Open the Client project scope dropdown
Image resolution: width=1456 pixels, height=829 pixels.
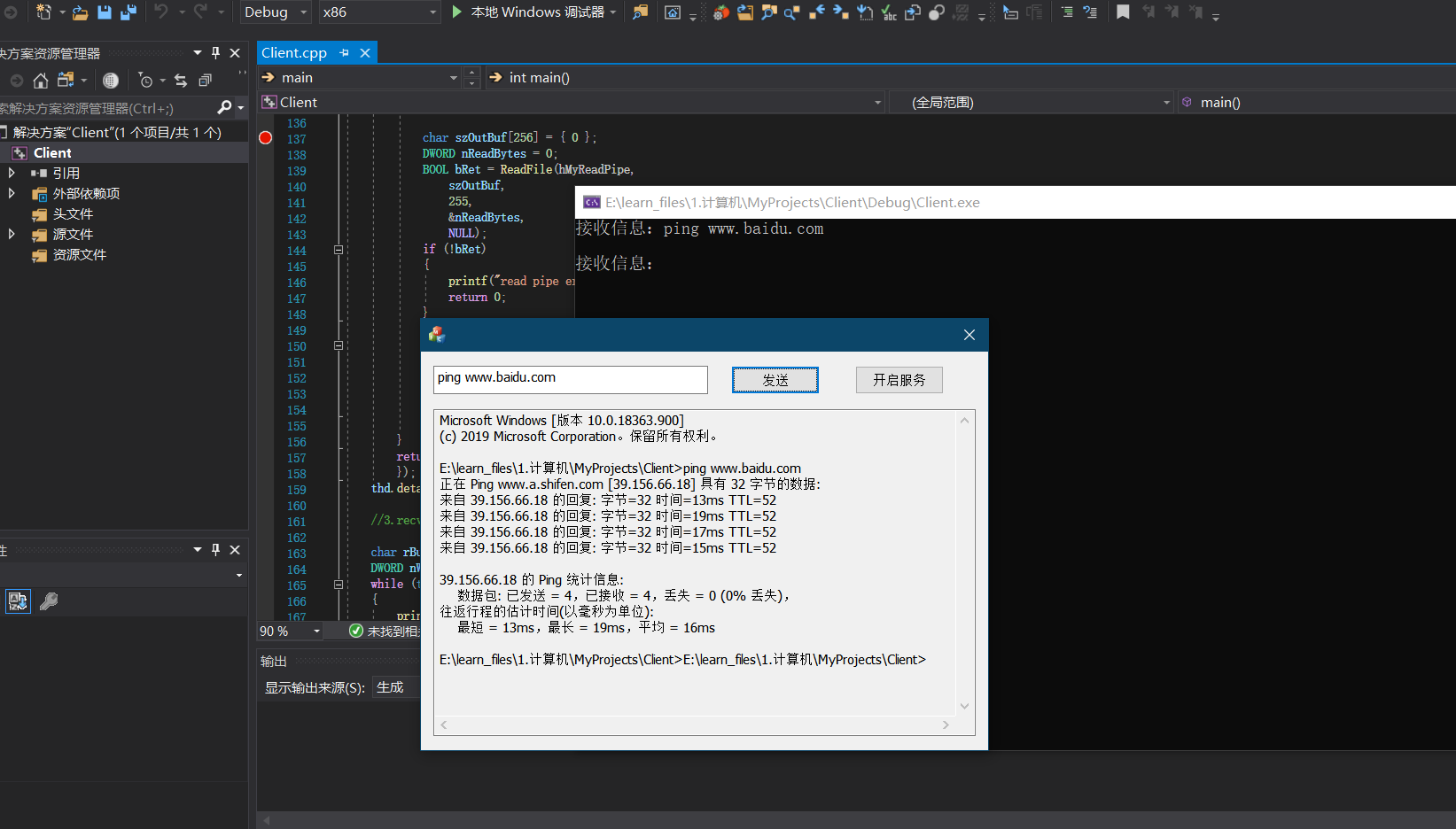coord(572,103)
